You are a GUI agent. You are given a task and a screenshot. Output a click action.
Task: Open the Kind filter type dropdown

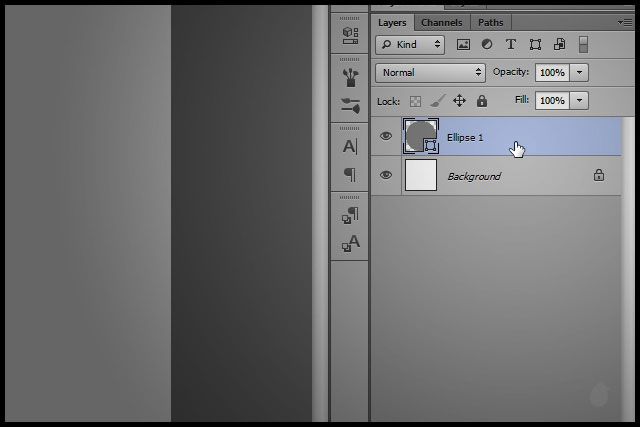(x=410, y=45)
